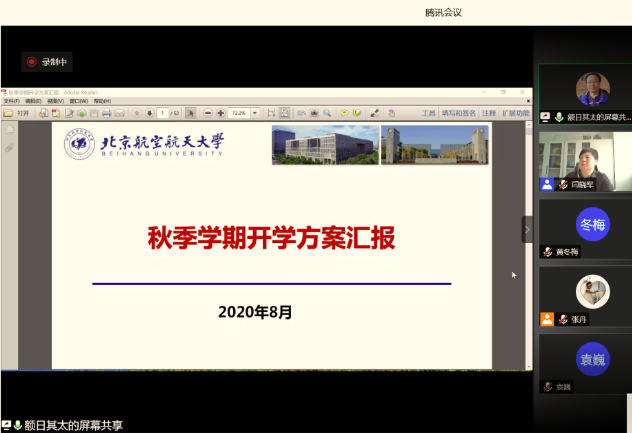Select the cursor selection tool

point(192,113)
